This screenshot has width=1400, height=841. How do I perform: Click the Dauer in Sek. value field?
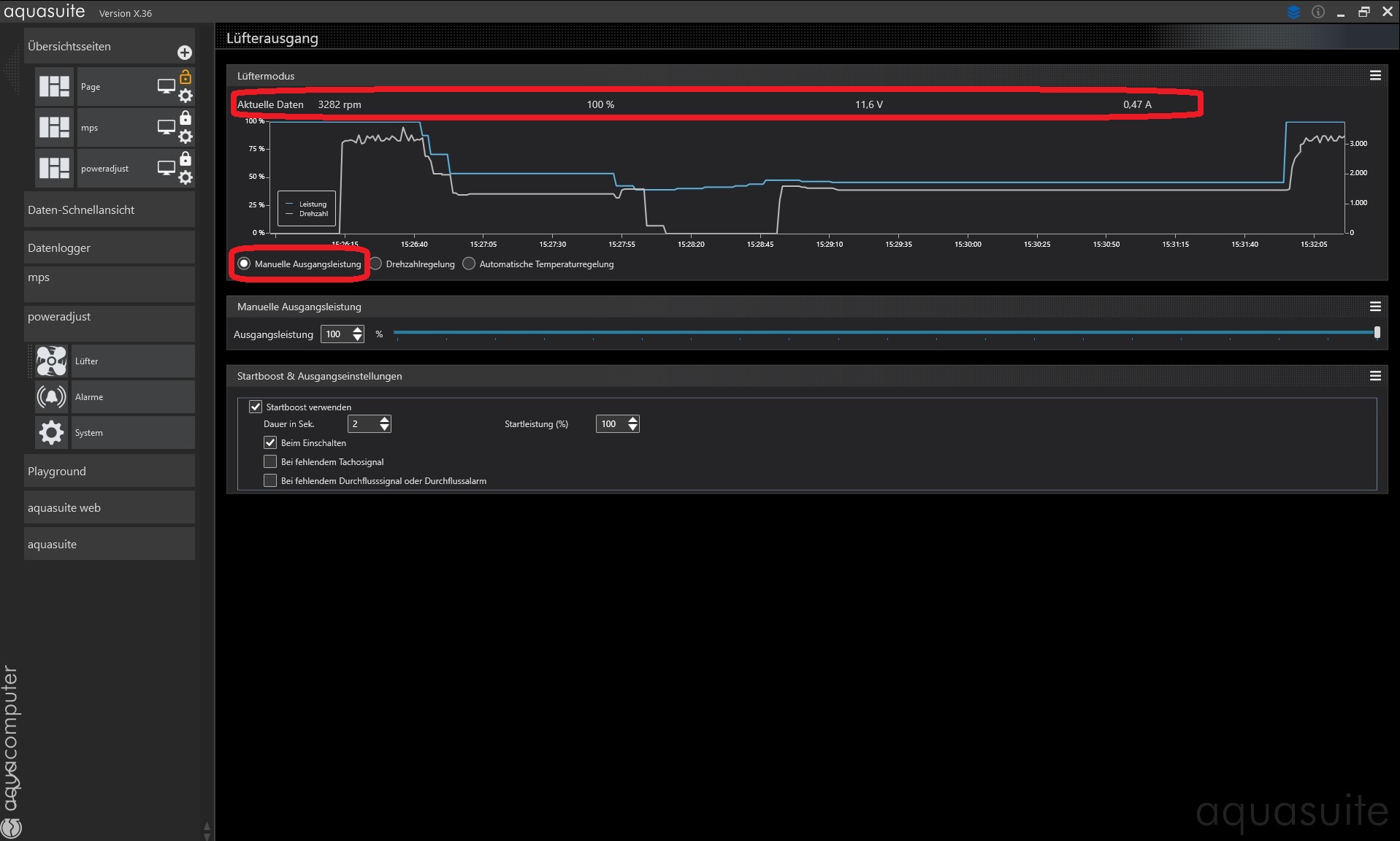click(x=363, y=423)
